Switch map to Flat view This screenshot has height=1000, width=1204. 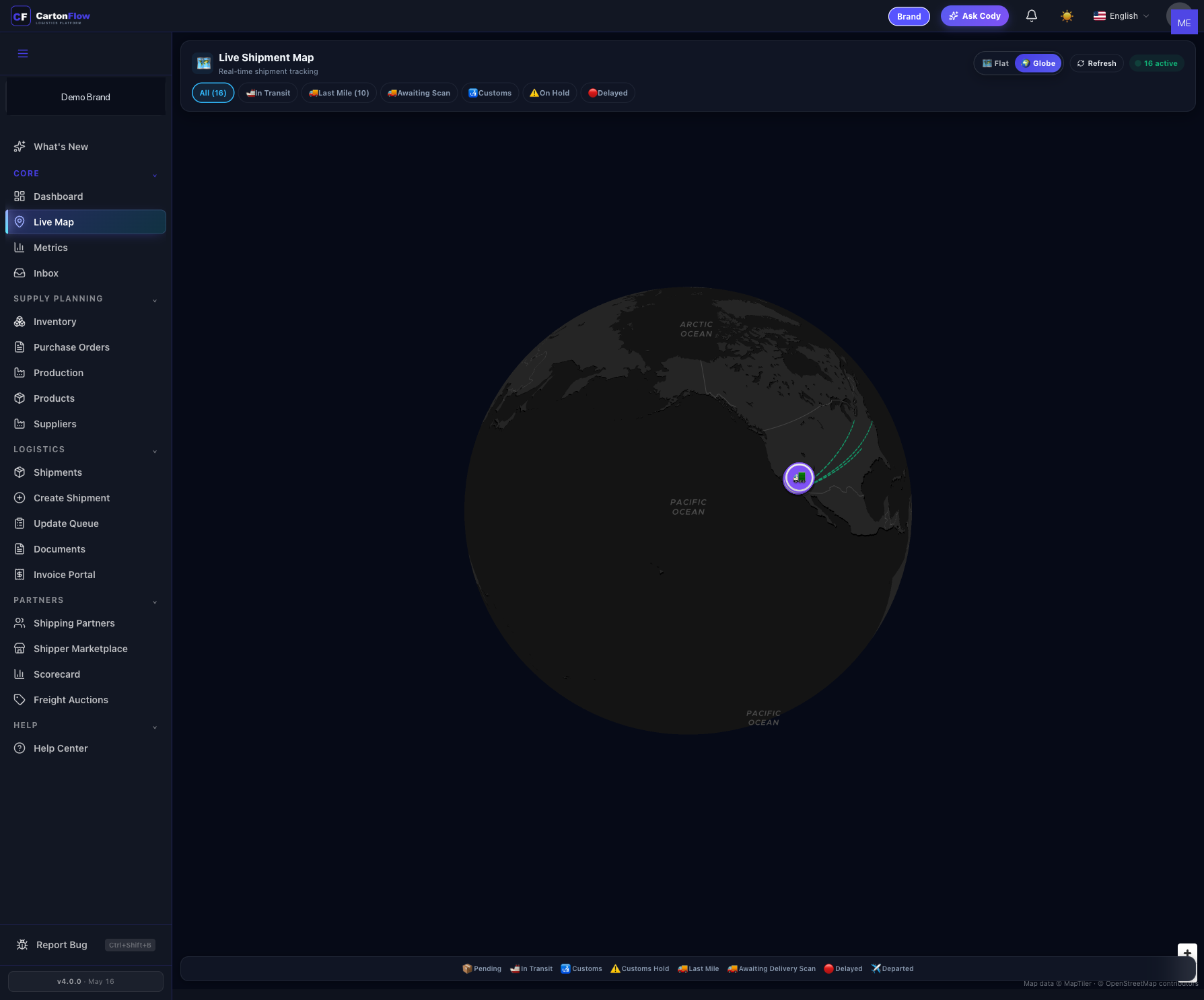tap(995, 63)
